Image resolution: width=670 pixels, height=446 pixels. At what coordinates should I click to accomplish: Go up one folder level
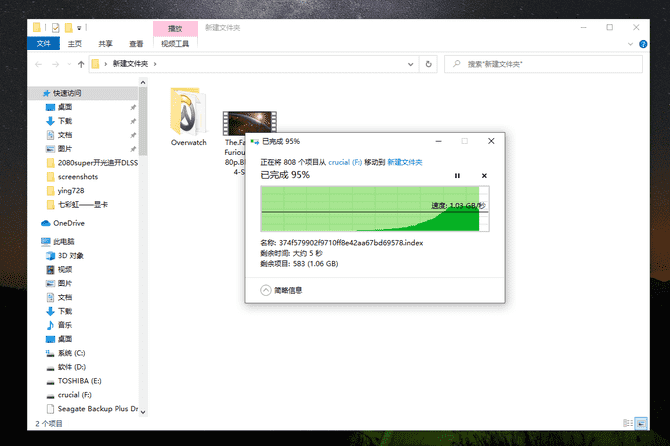pos(79,64)
